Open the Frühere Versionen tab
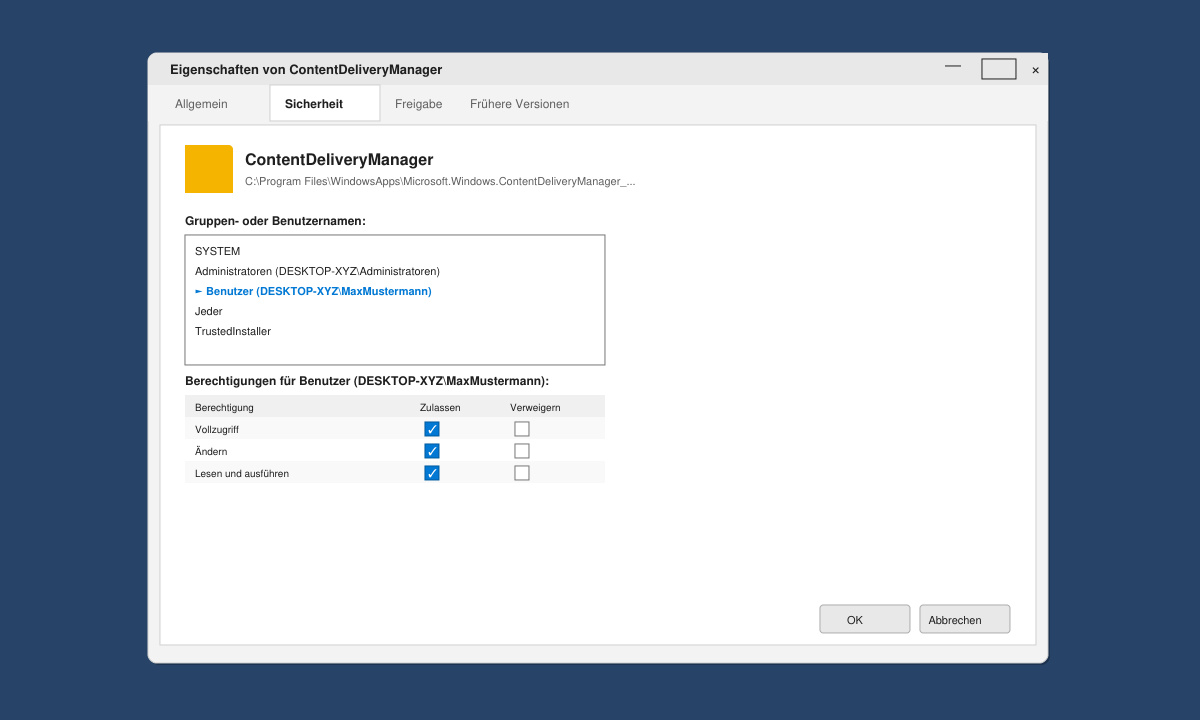This screenshot has height=720, width=1200. coord(520,104)
